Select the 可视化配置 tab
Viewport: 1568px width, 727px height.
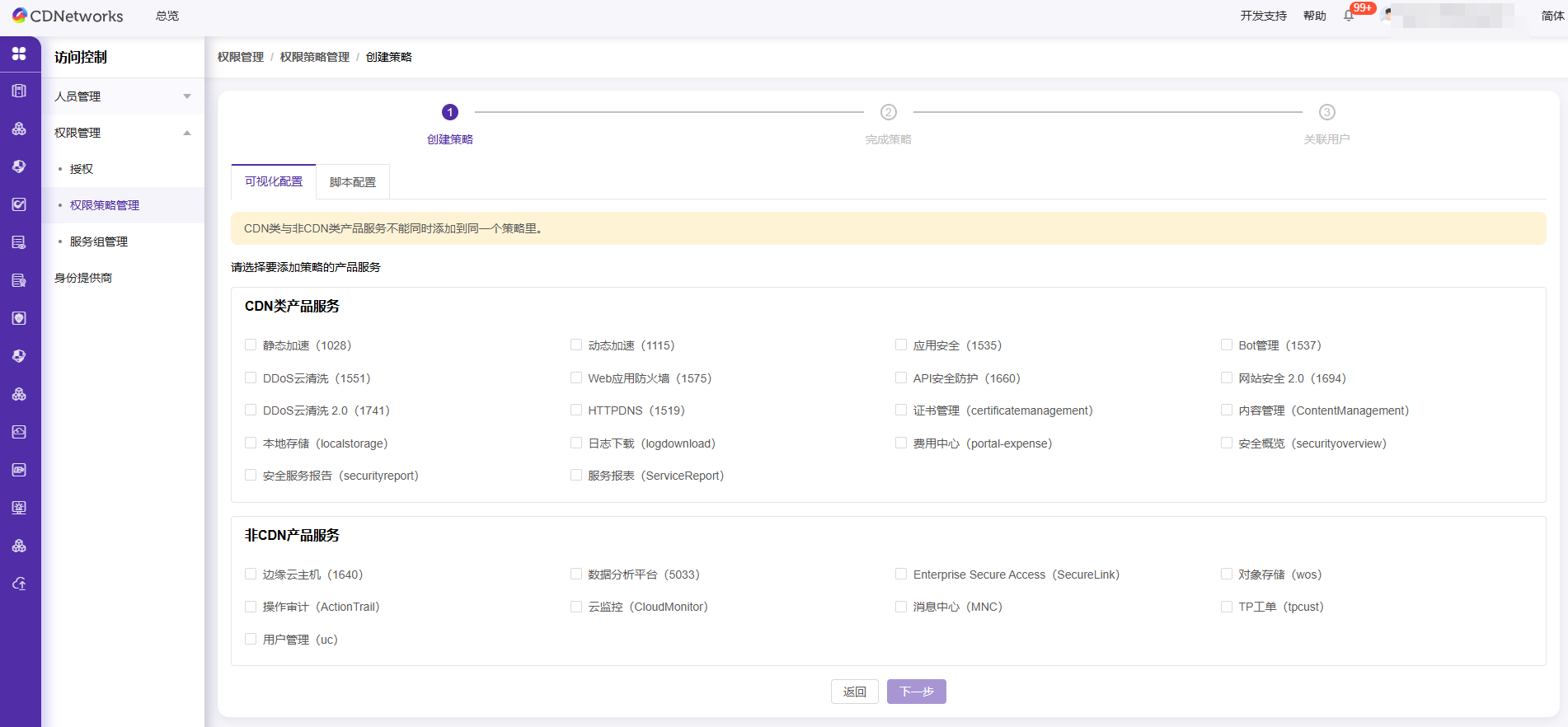pyautogui.click(x=274, y=181)
